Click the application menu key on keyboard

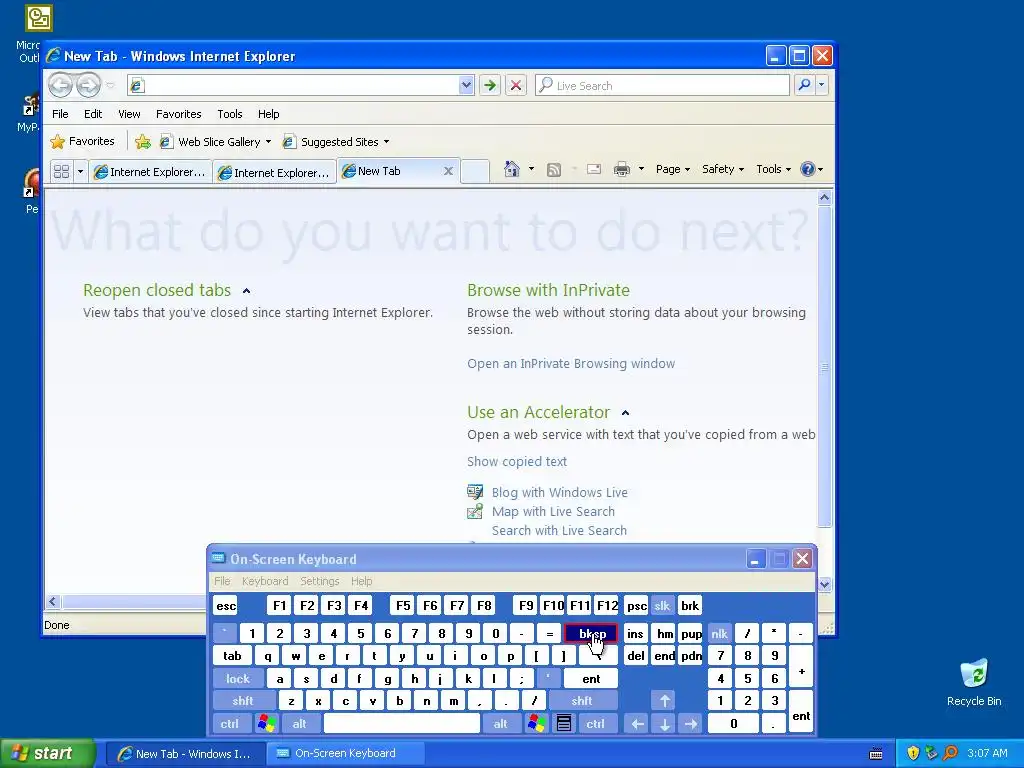click(564, 724)
